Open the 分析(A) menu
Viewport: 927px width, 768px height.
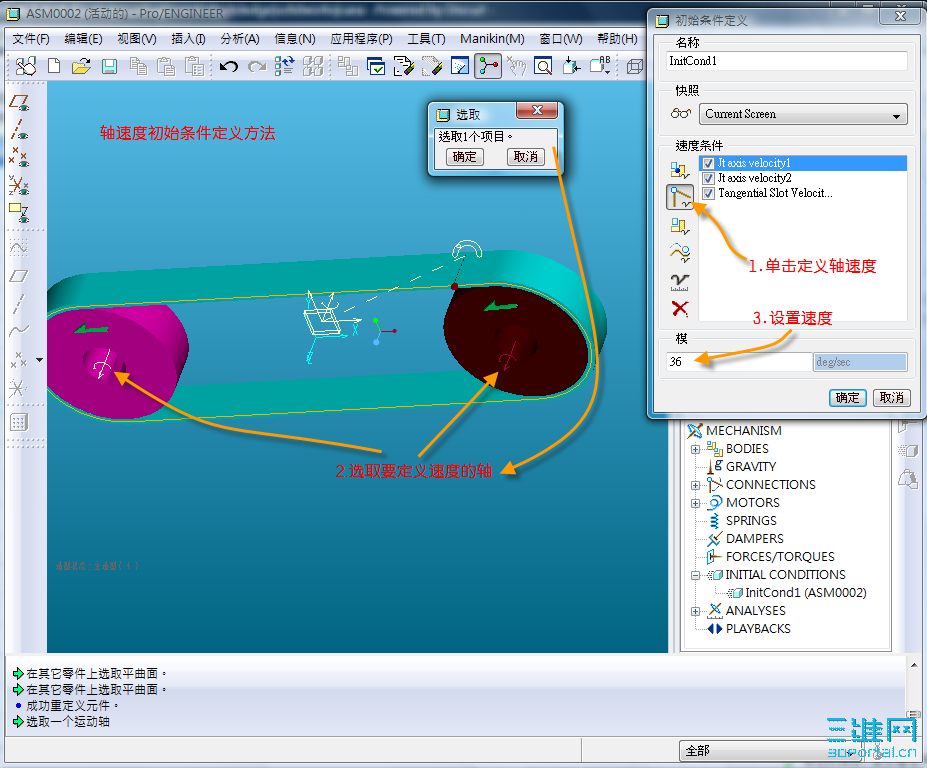[240, 39]
